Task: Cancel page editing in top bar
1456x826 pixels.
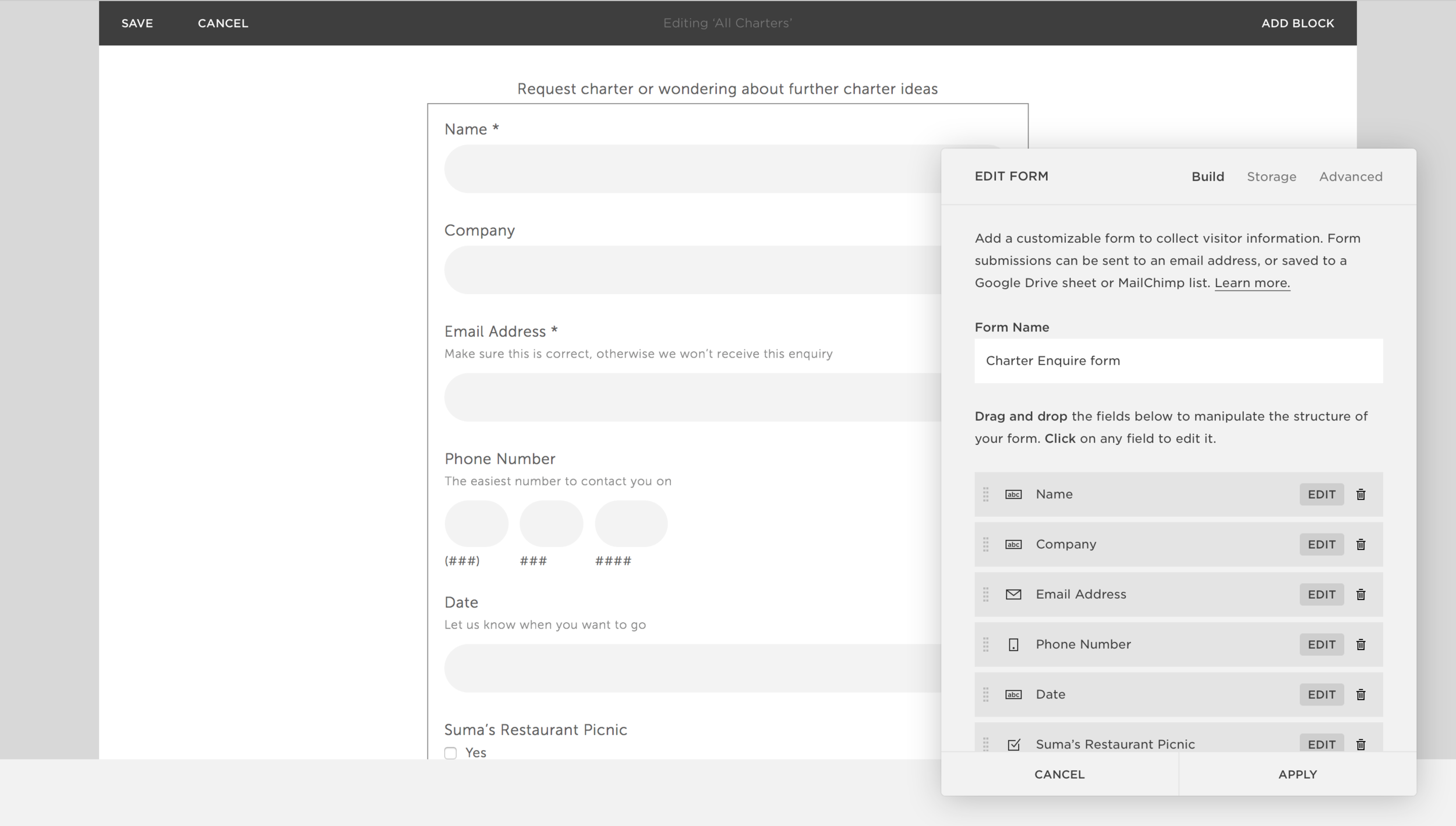Action: (x=223, y=23)
